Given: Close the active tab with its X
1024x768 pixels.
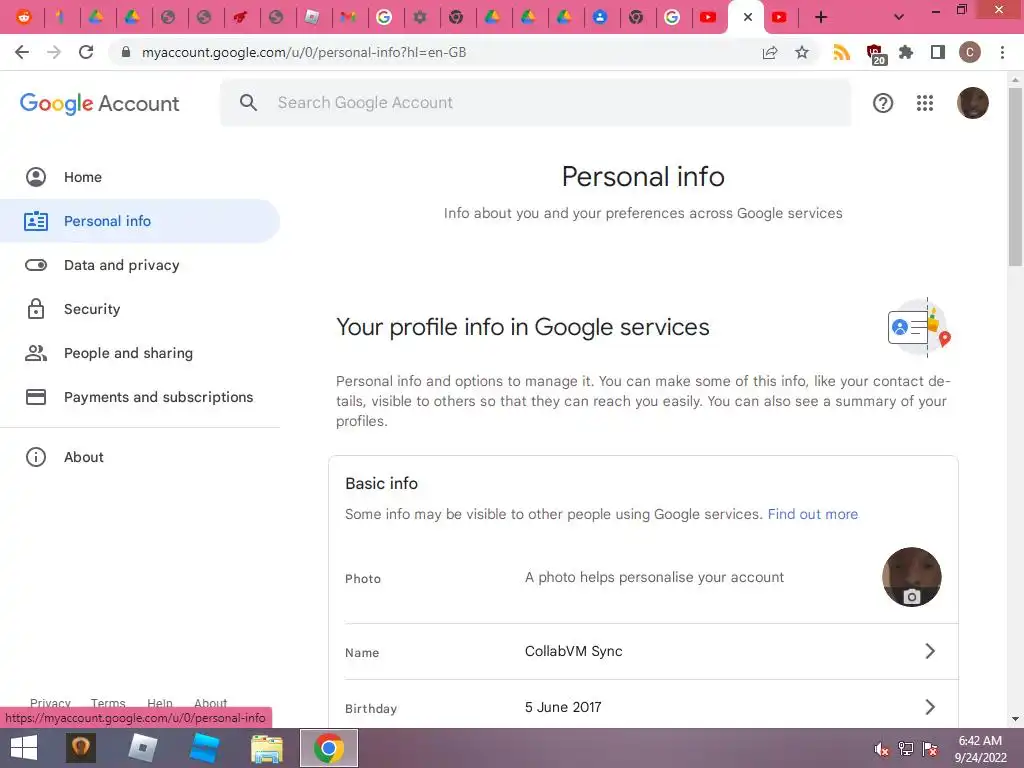Looking at the screenshot, I should click(x=748, y=18).
